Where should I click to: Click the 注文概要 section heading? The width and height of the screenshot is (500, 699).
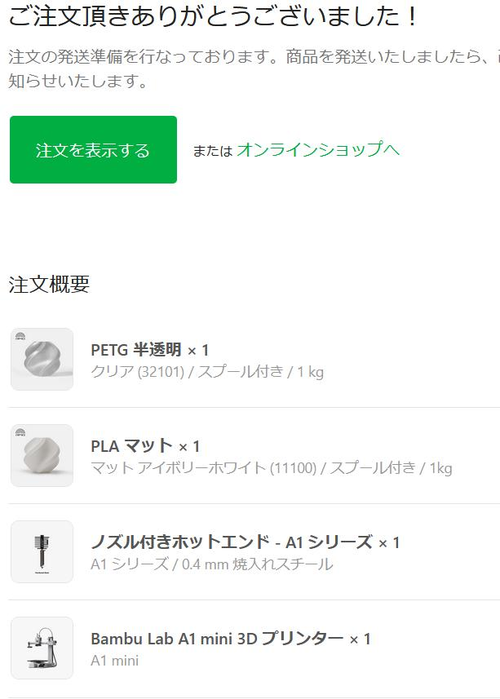click(x=49, y=284)
